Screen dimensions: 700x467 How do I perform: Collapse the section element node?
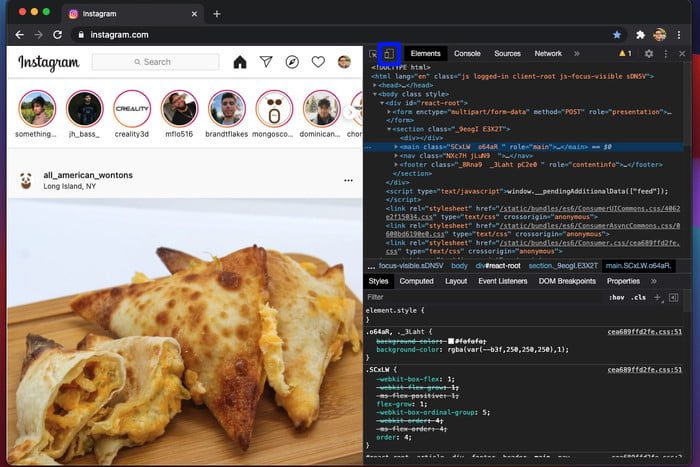pos(389,129)
